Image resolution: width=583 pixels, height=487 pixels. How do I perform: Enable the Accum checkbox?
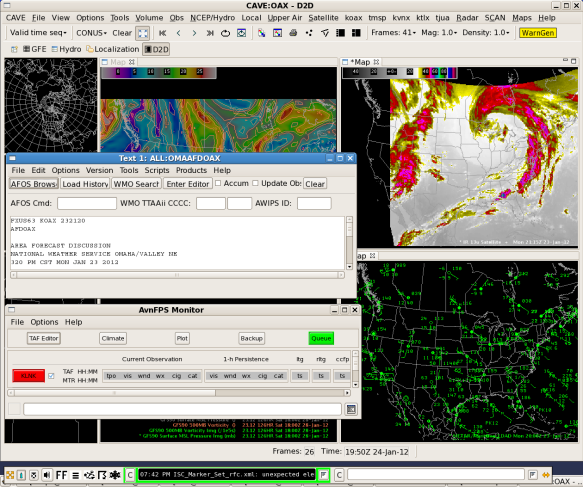(218, 183)
